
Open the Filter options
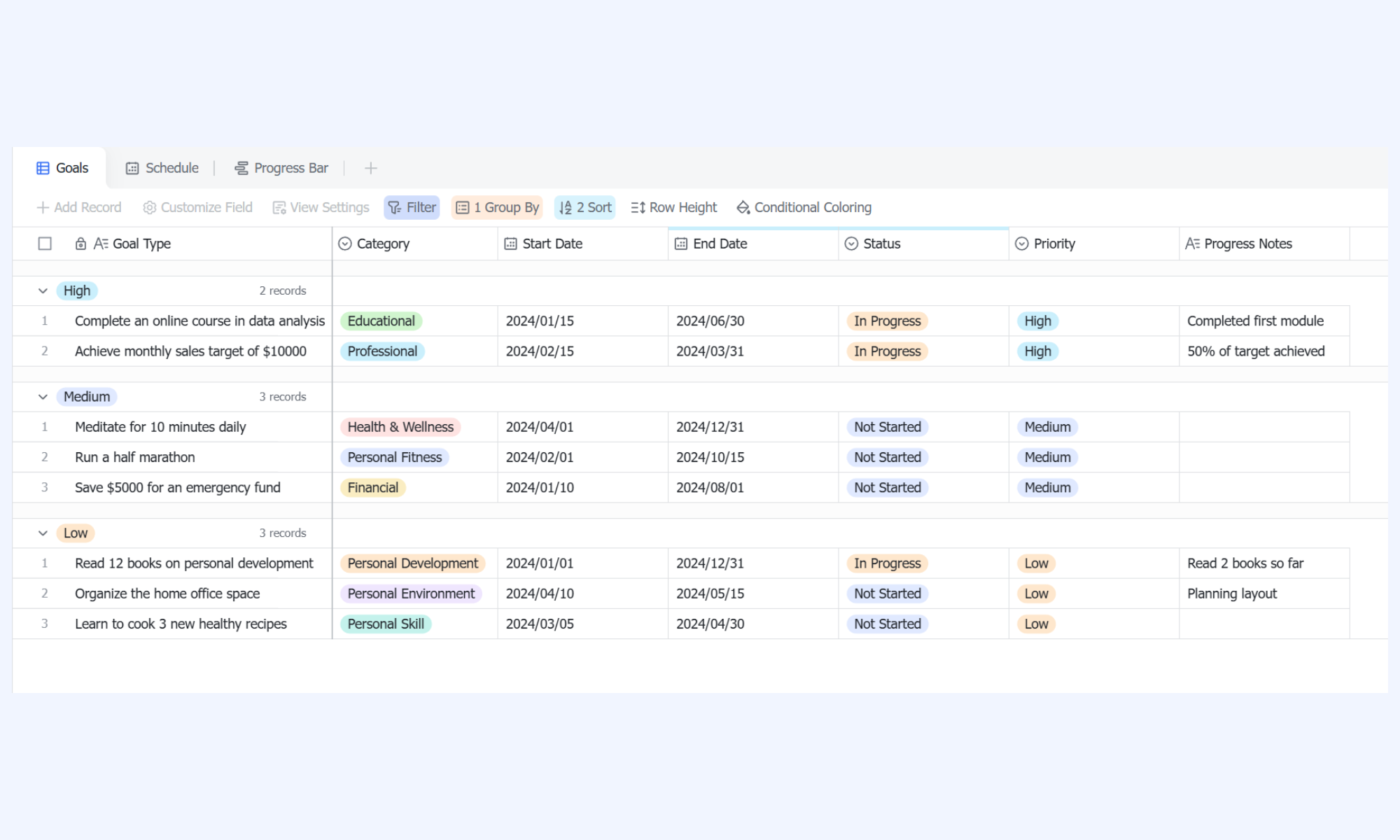[x=412, y=207]
